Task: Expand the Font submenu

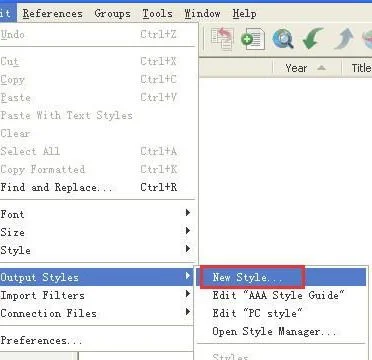Action: (x=96, y=214)
